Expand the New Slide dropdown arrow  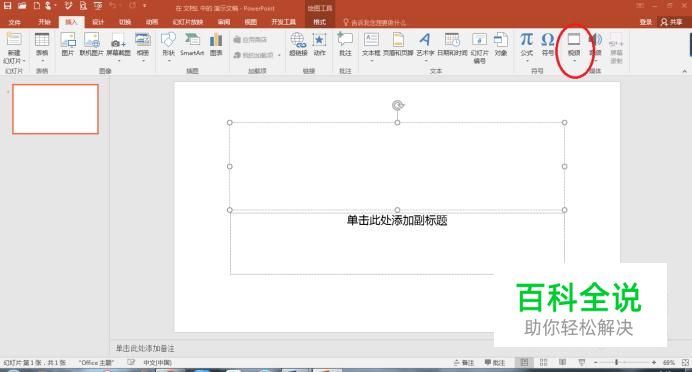[x=24, y=60]
